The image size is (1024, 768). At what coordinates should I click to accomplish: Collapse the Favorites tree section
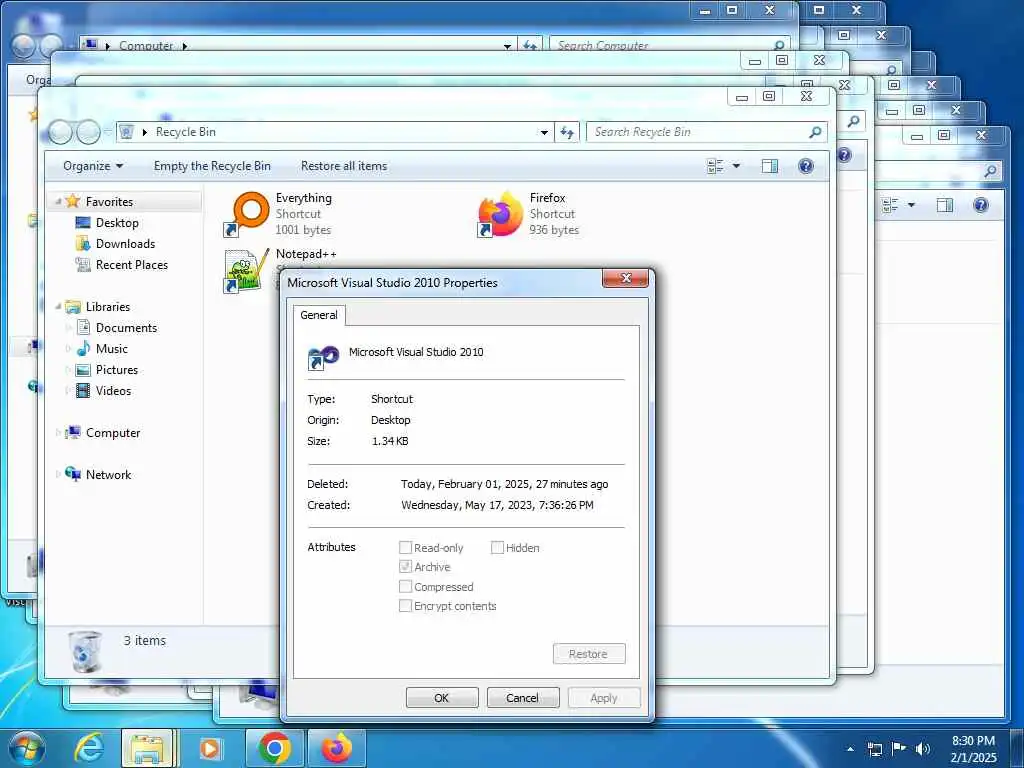58,201
